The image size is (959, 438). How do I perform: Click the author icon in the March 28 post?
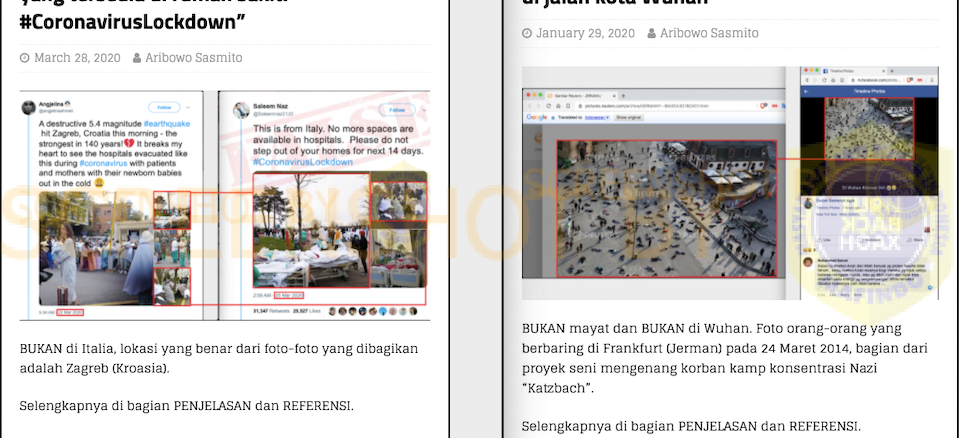point(137,59)
